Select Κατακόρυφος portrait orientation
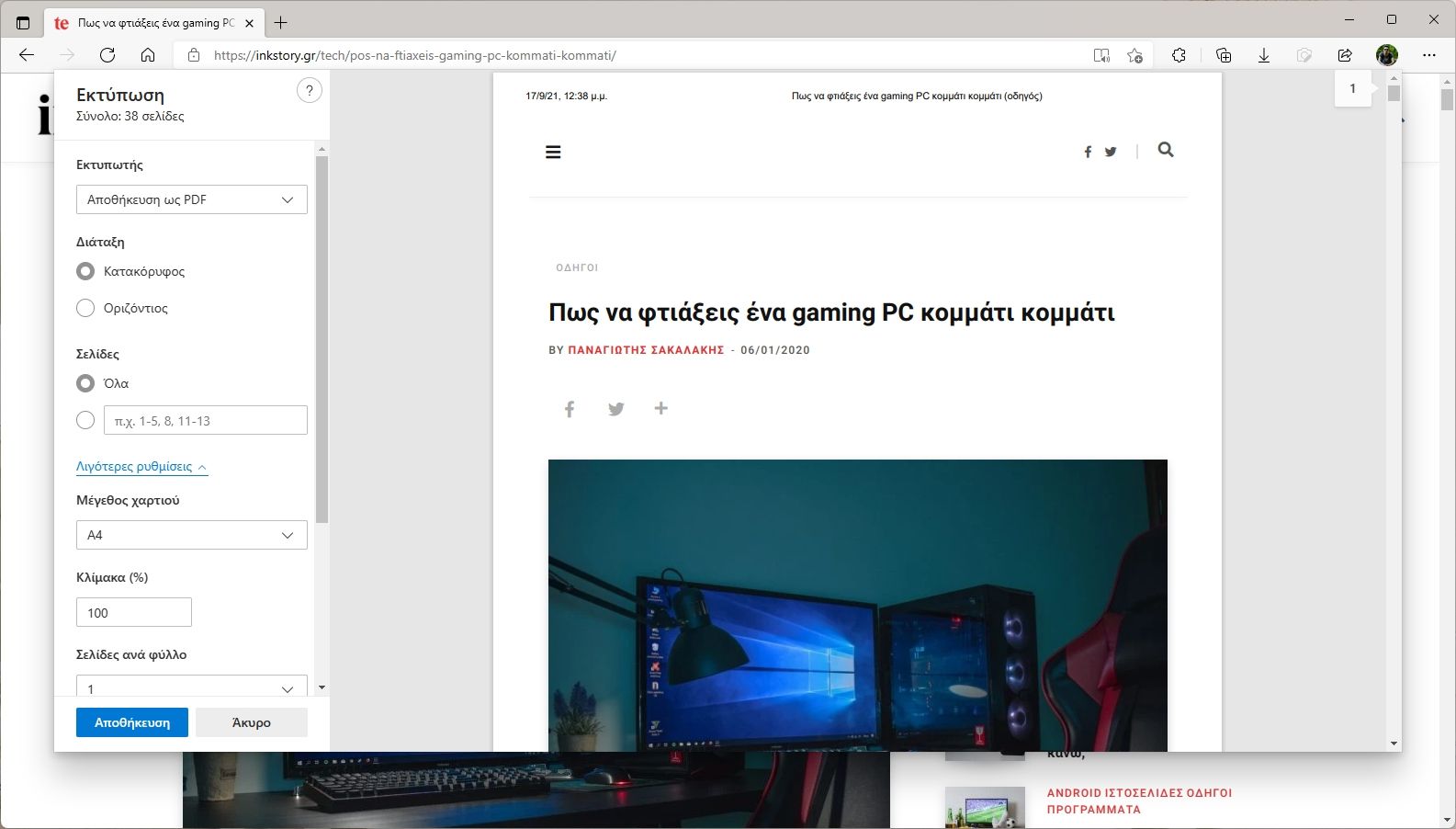Viewport: 1456px width, 829px height. pos(85,271)
